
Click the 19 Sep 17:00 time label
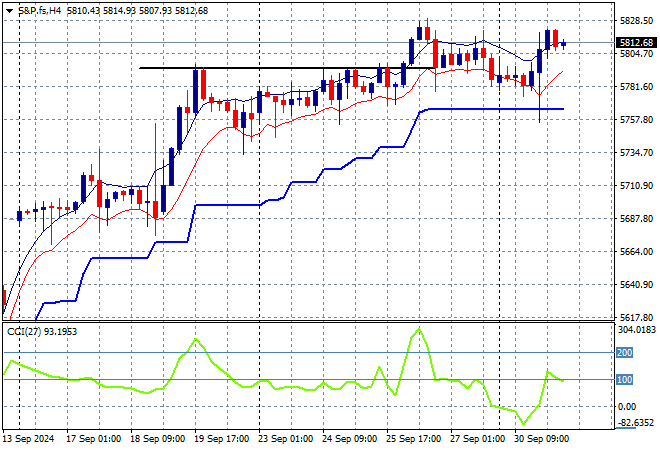(x=221, y=439)
